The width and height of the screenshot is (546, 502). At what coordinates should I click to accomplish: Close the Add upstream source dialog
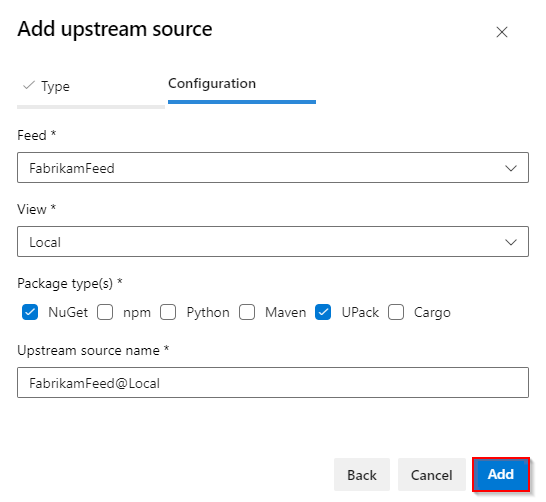point(501,32)
